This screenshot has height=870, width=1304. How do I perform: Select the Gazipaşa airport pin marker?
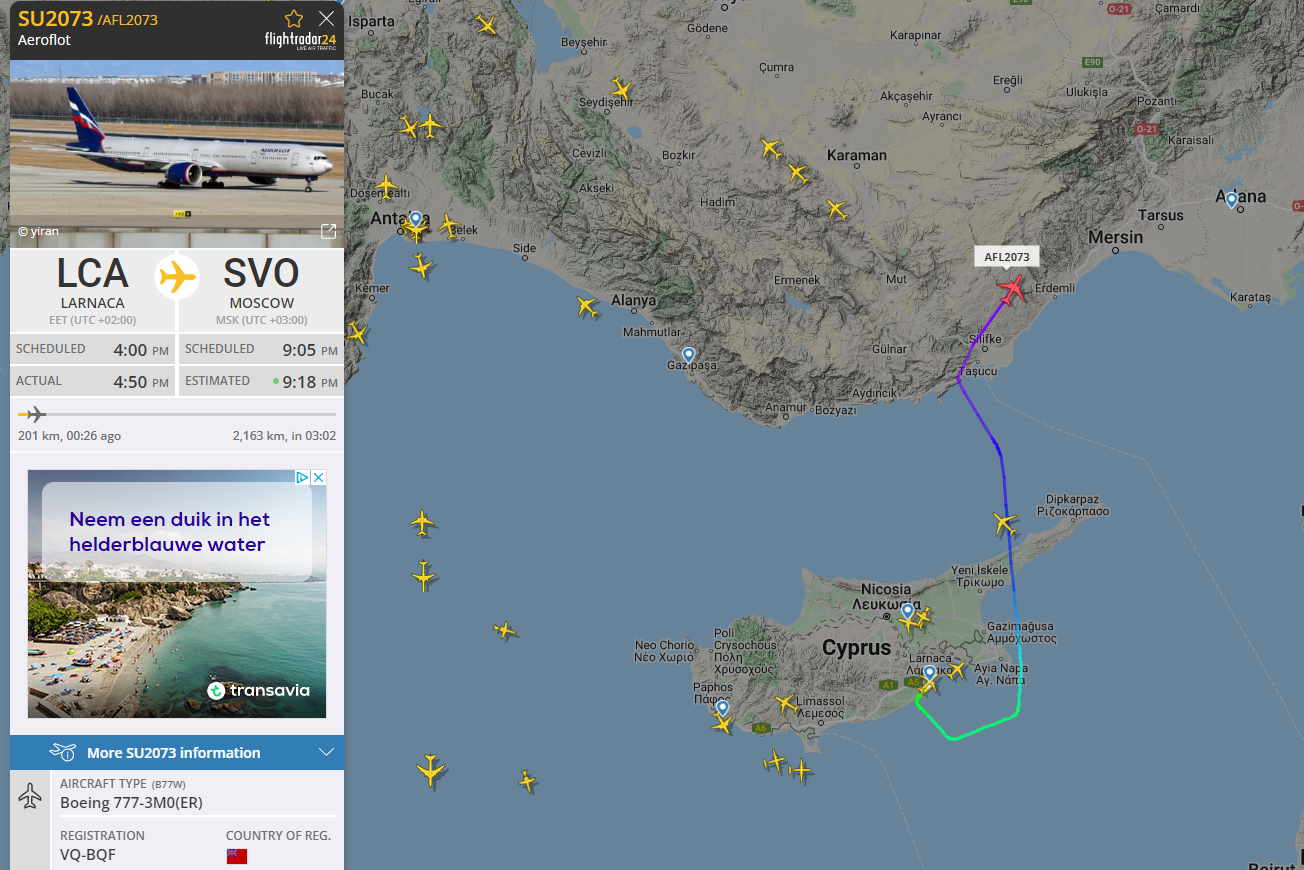tap(688, 355)
